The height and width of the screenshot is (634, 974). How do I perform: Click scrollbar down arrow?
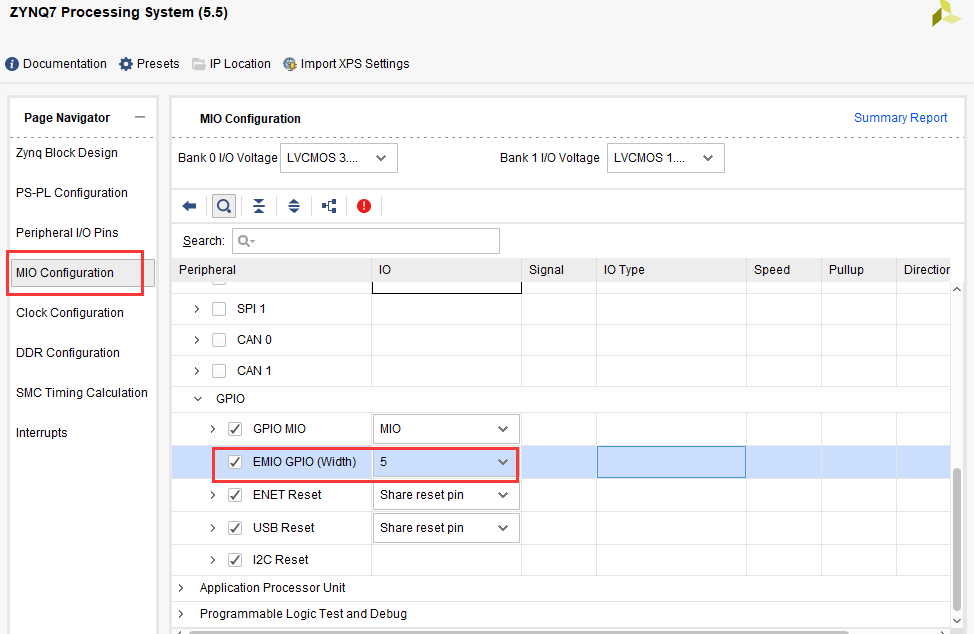[957, 620]
